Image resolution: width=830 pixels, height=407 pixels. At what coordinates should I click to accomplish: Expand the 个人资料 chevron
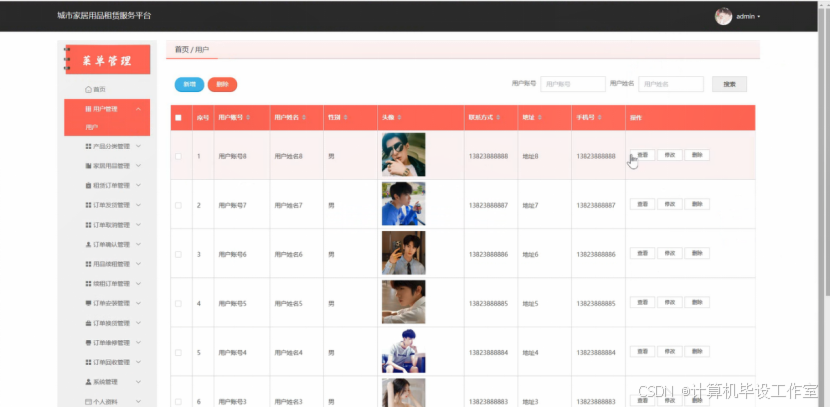click(138, 402)
